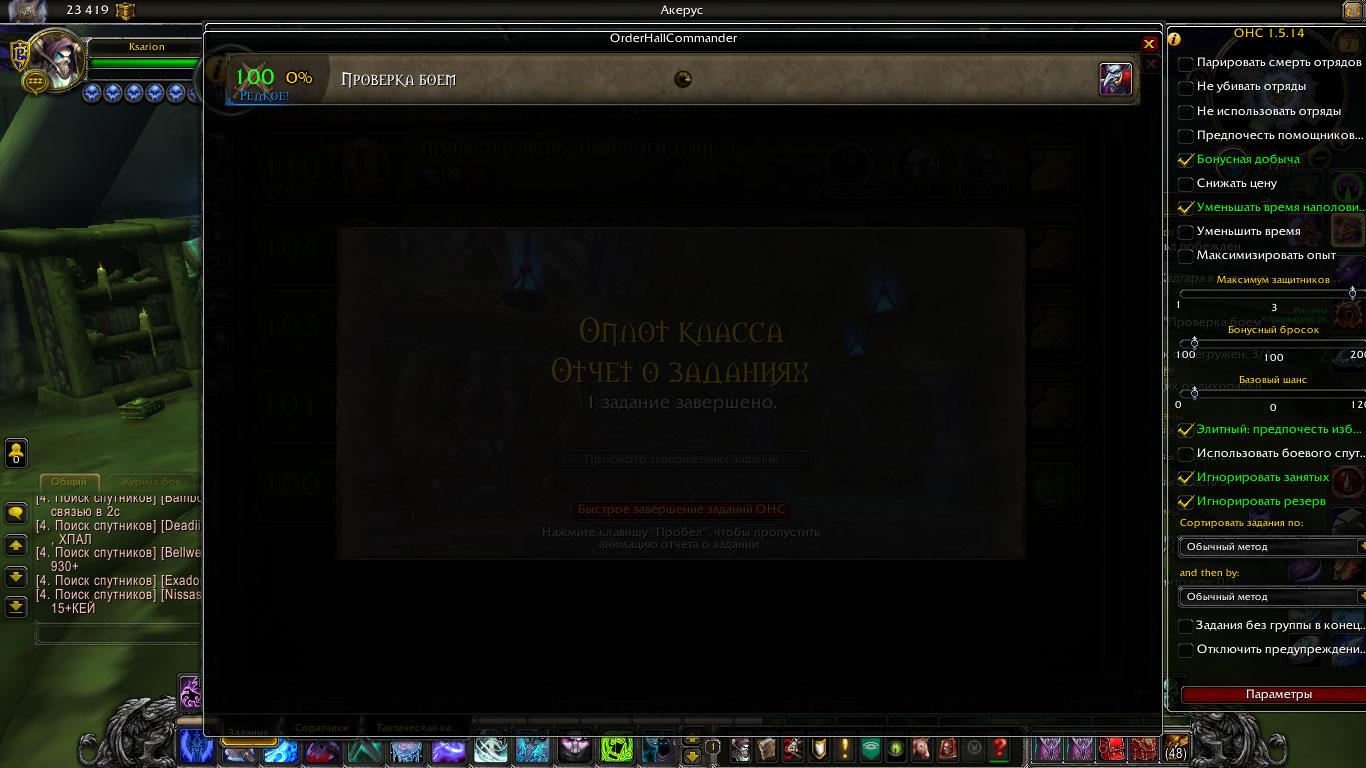Switch to the Общий chat tab
1366x768 pixels.
[69, 482]
